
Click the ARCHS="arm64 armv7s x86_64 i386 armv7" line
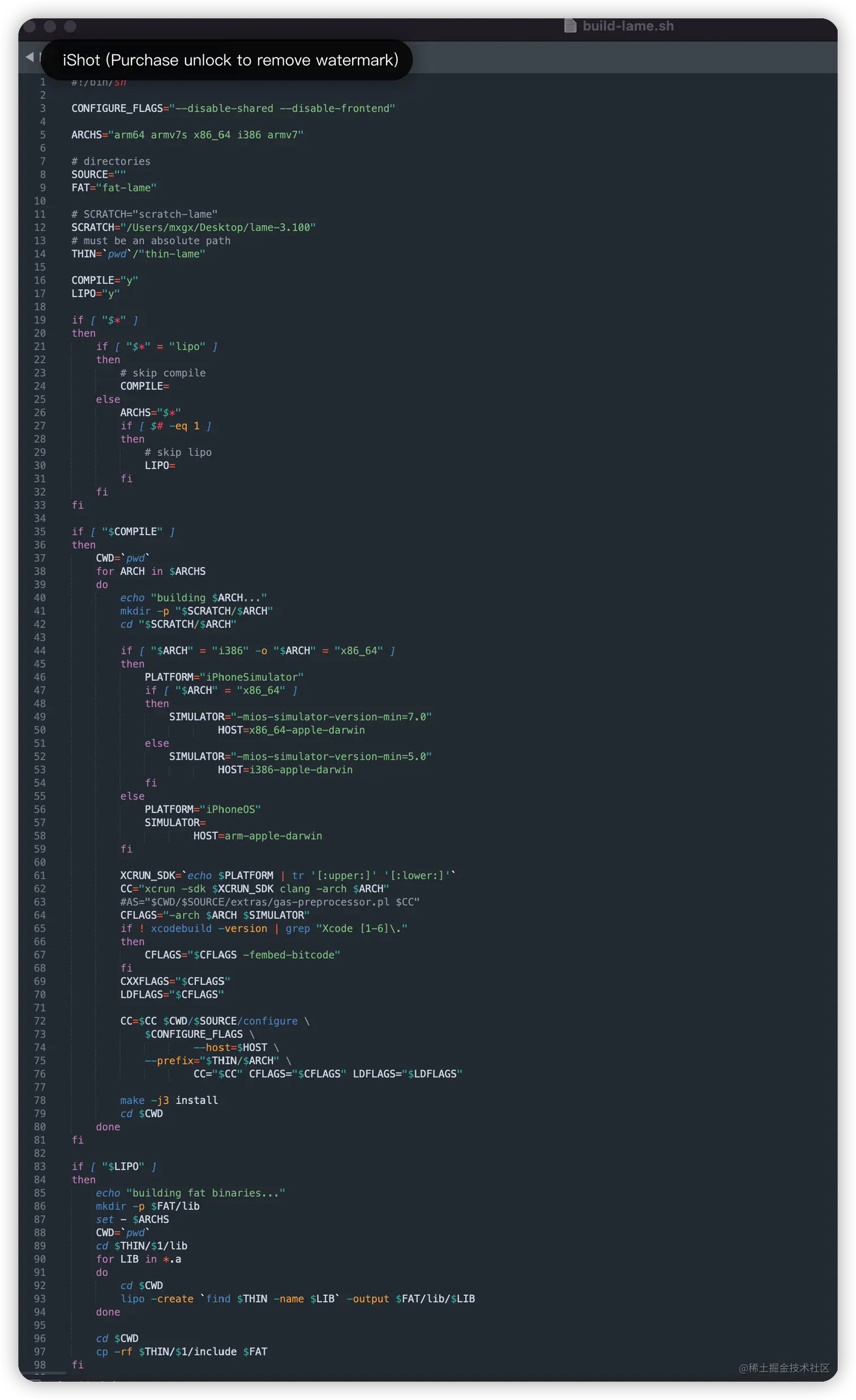pos(187,135)
